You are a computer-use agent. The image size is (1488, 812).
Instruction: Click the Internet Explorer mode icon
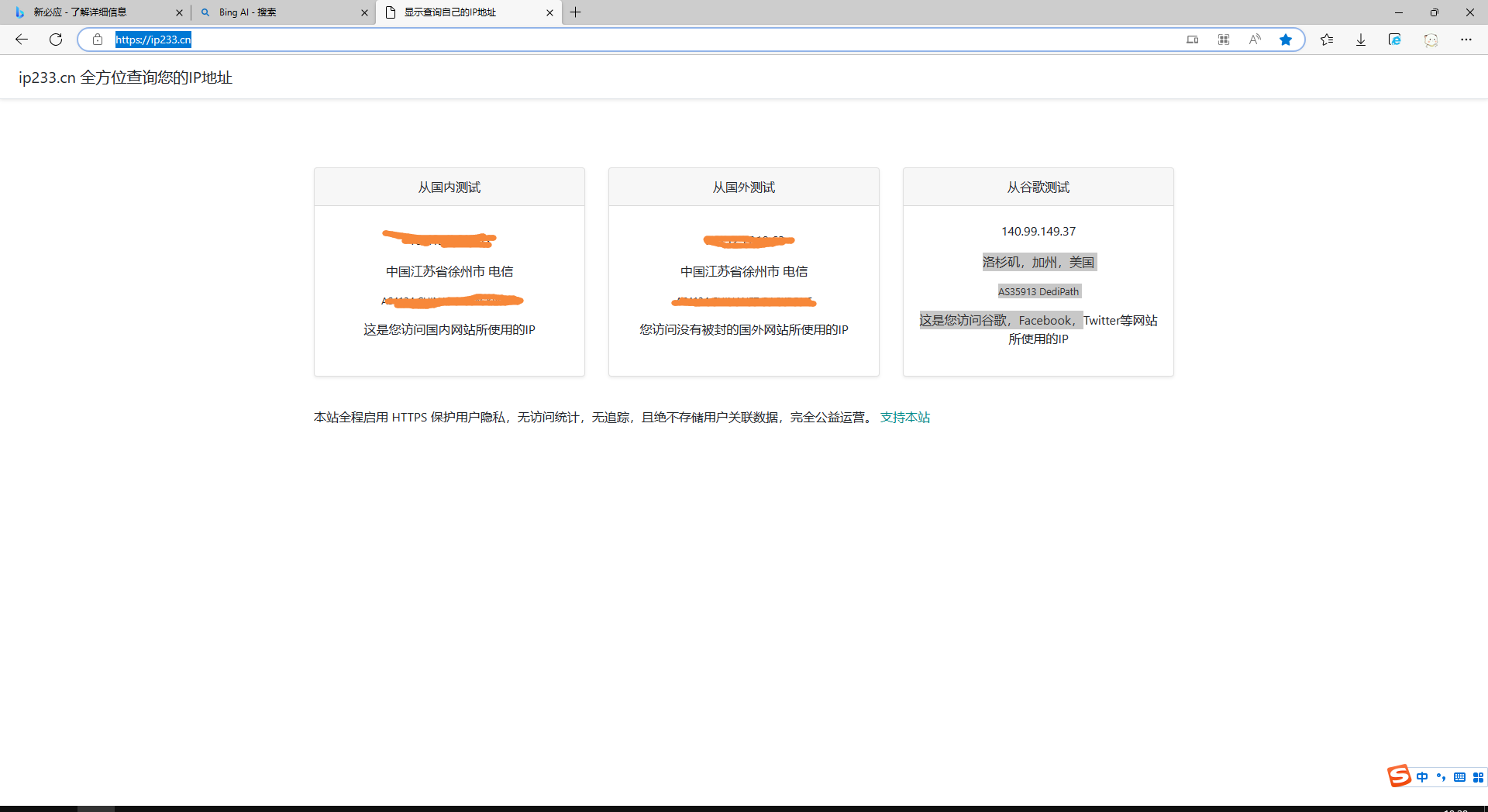[x=1395, y=40]
